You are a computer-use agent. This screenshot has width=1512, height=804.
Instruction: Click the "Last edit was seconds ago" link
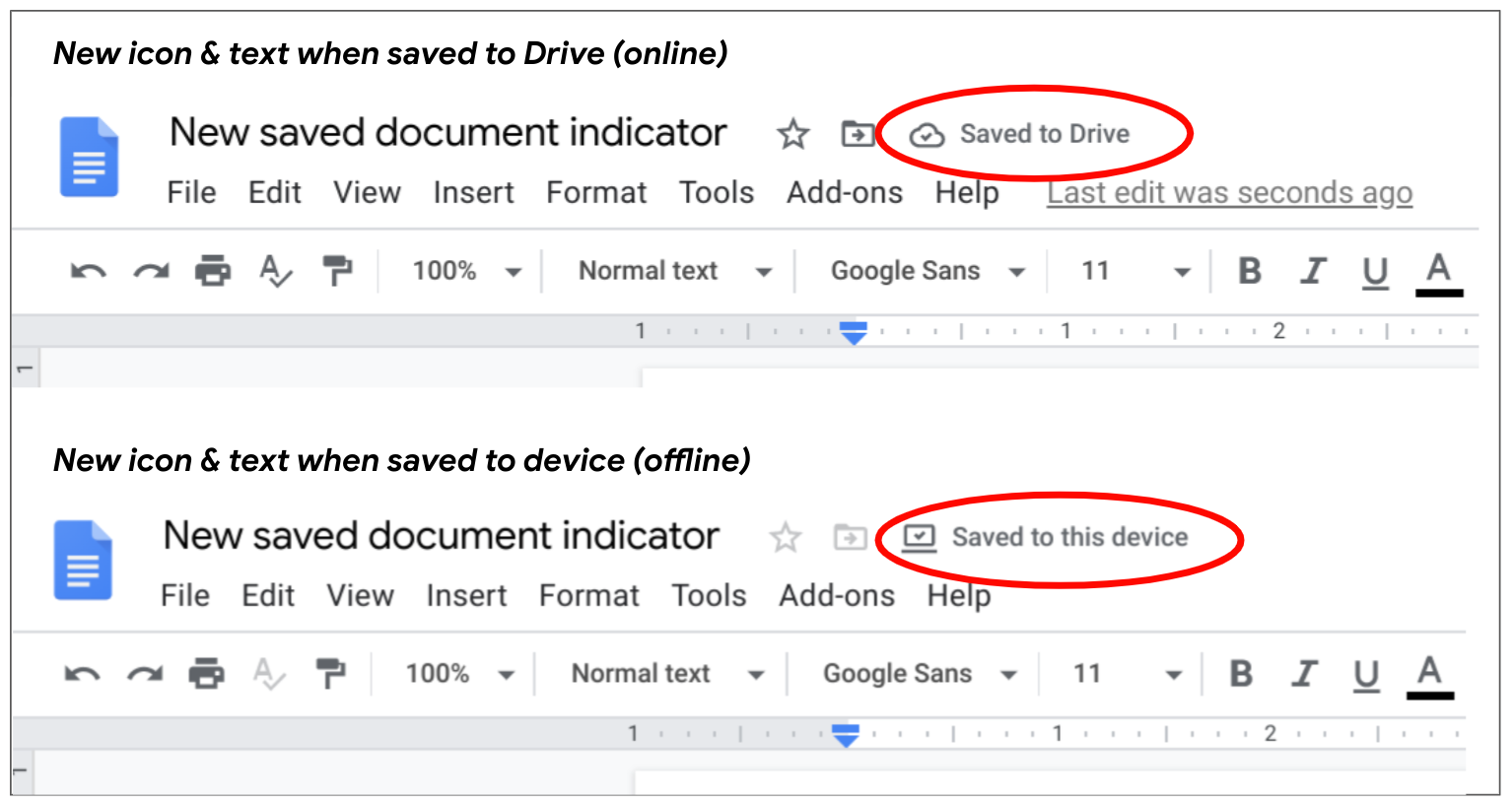coord(1229,192)
